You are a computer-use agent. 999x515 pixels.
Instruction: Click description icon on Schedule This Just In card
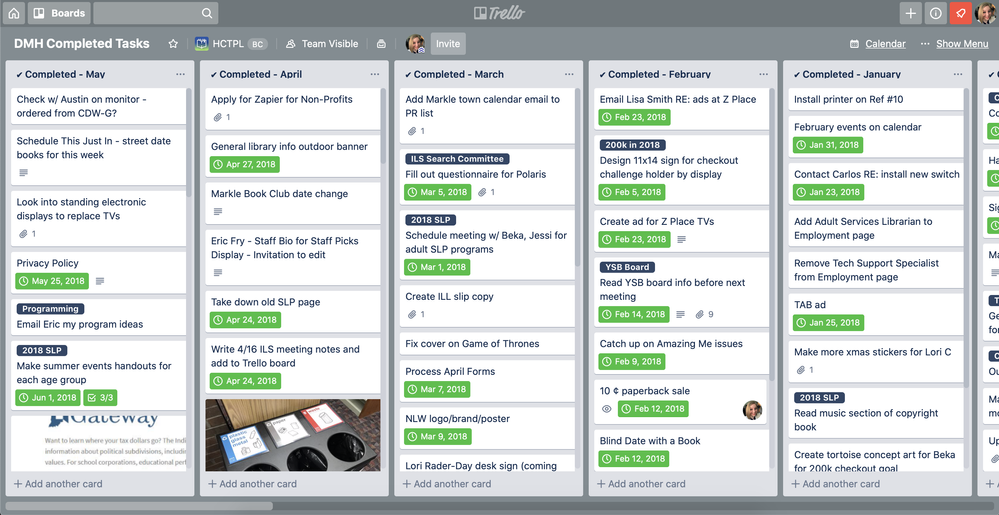[x=24, y=173]
